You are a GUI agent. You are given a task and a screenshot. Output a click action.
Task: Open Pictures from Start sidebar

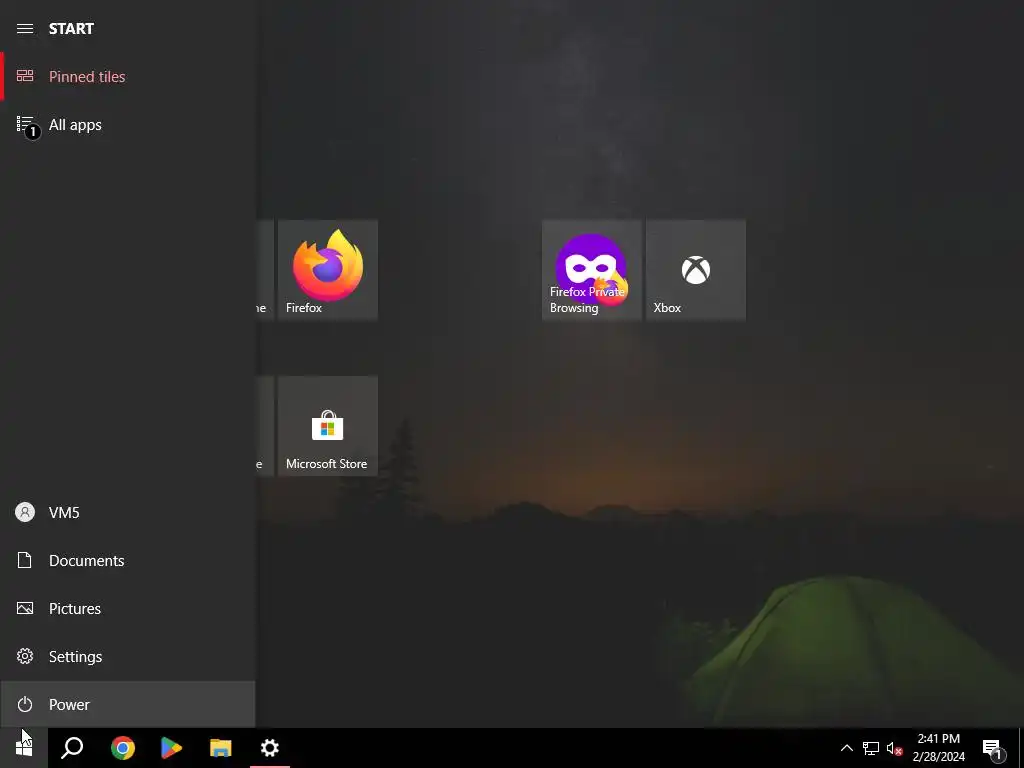pos(128,609)
